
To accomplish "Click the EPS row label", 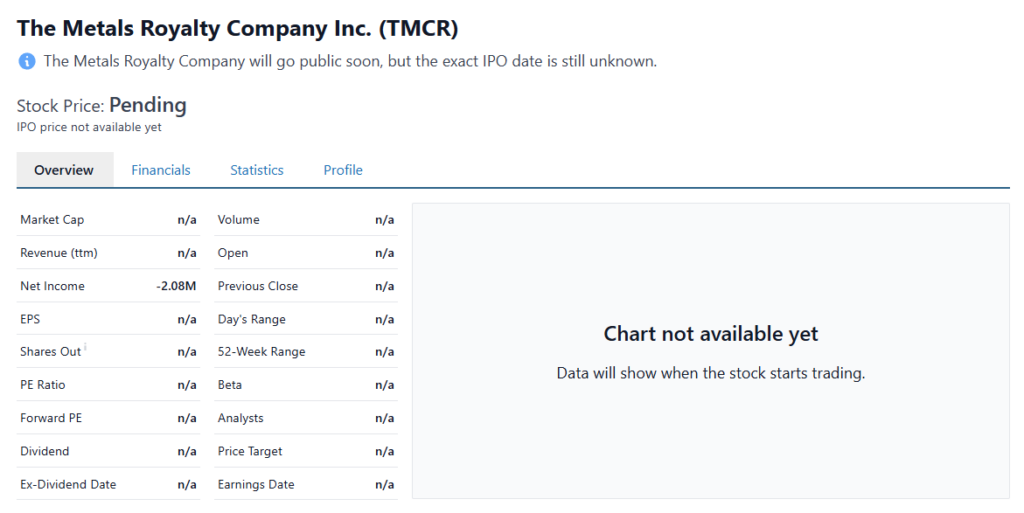I will coord(30,319).
